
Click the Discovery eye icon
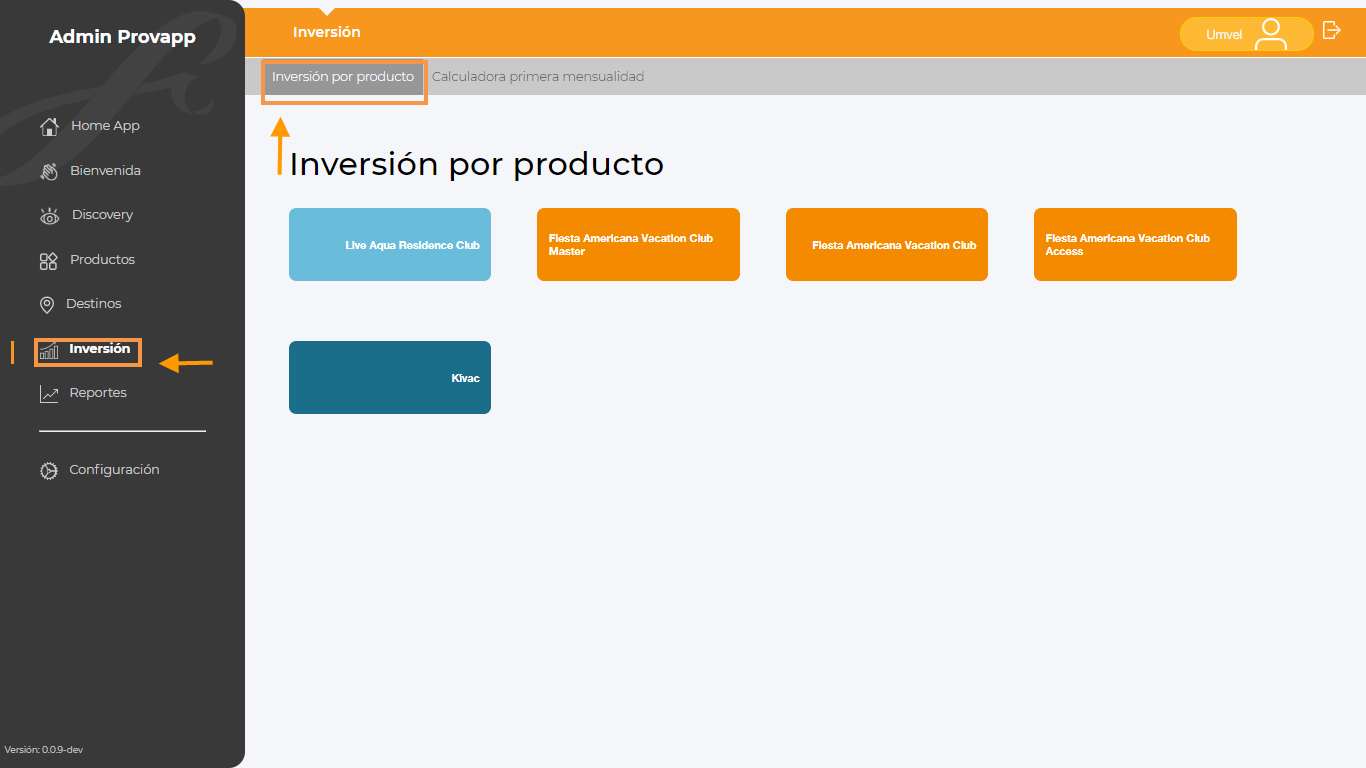coord(49,215)
